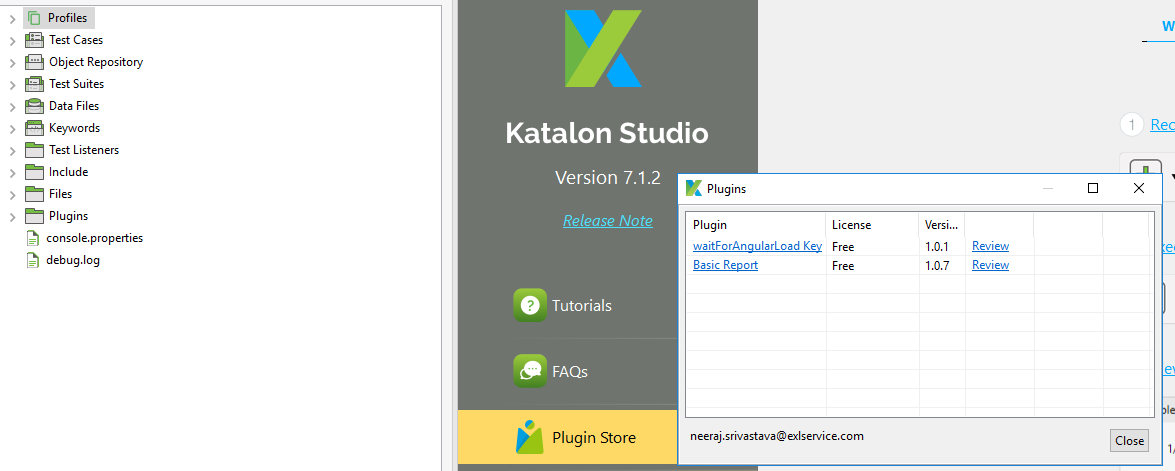Click the Files folder icon
The height and width of the screenshot is (471, 1175).
click(x=34, y=194)
